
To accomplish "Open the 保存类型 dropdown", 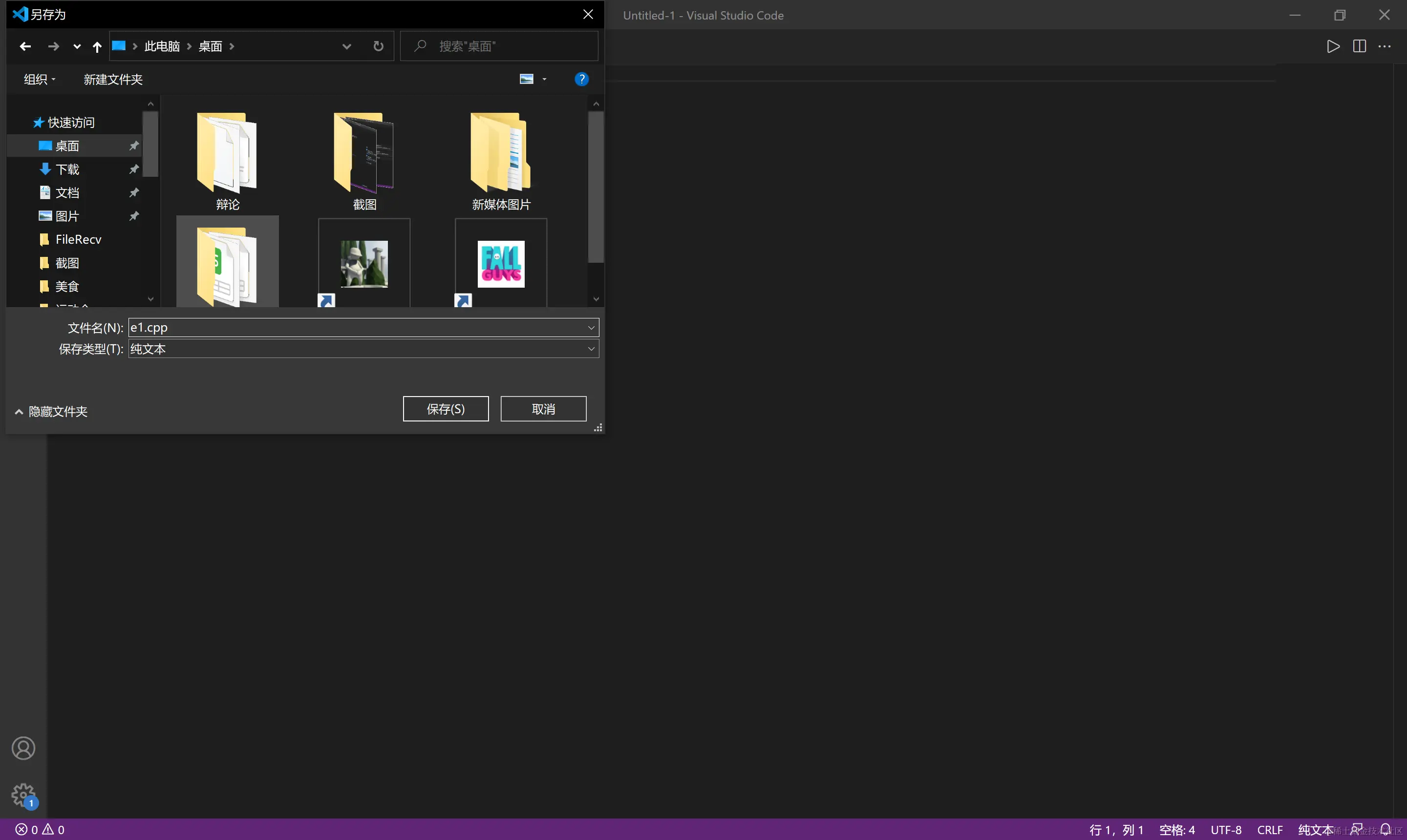I will click(363, 349).
